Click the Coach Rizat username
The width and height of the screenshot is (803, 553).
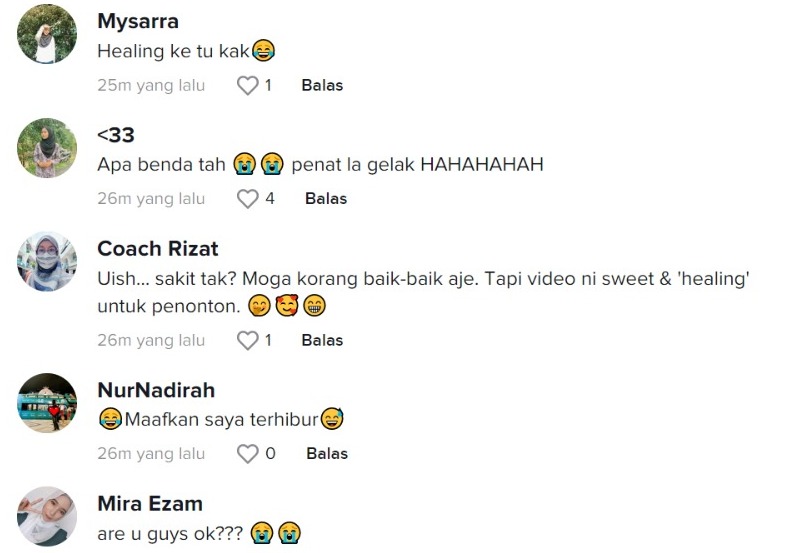tap(158, 249)
